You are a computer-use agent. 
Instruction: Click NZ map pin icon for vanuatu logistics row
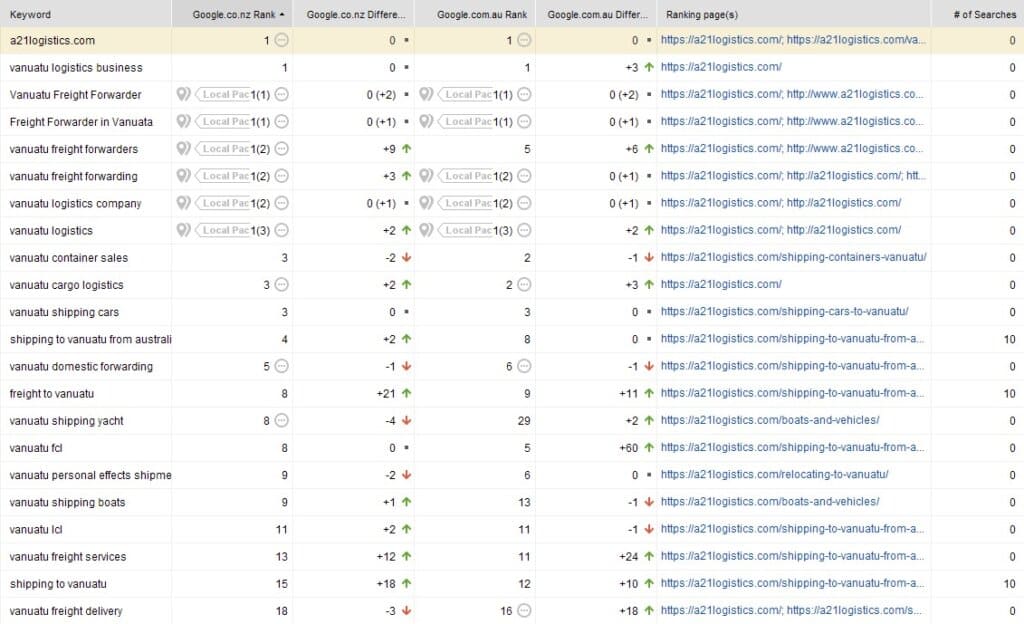184,230
